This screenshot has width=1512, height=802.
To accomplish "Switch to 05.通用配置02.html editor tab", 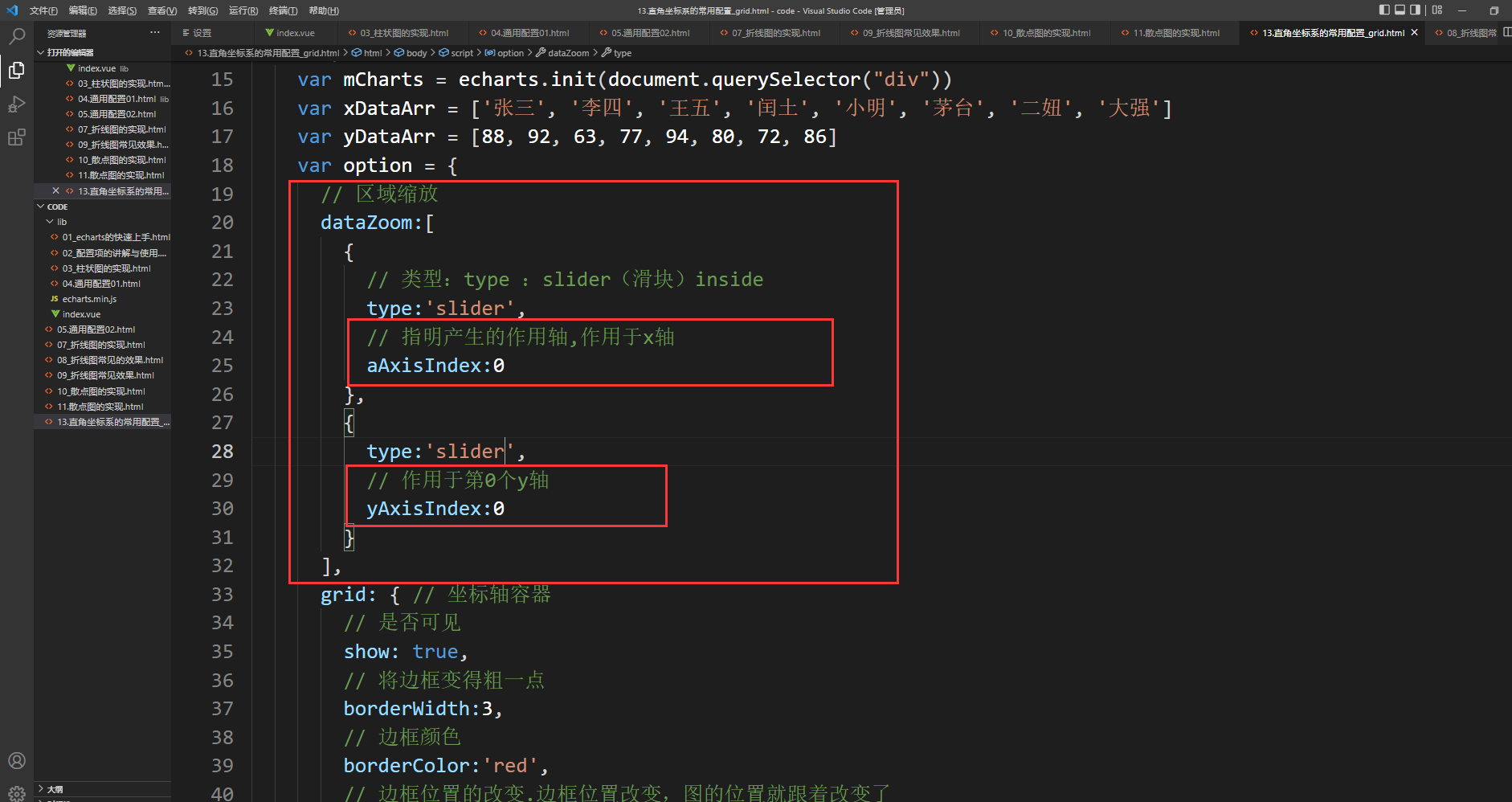I will (650, 33).
